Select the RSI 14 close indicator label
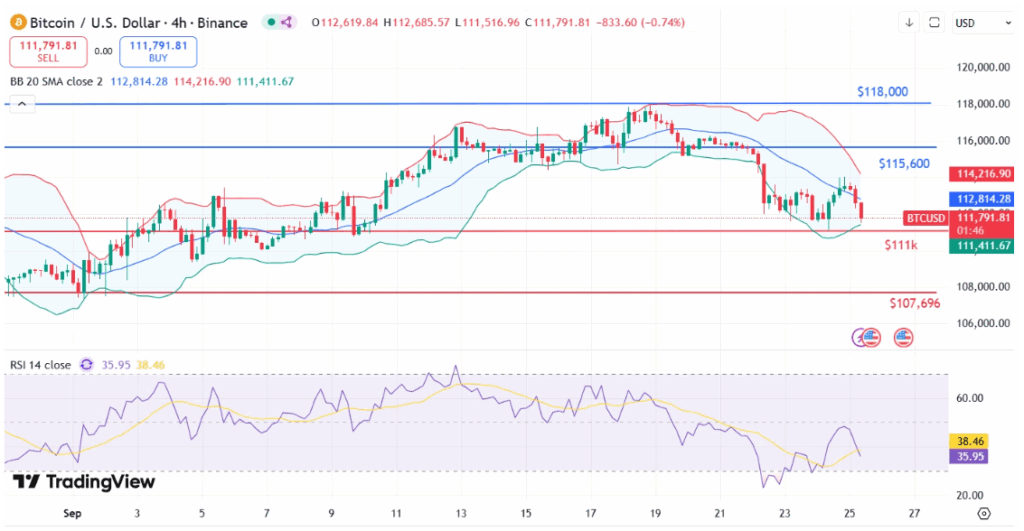1024x531 pixels. click(x=40, y=365)
